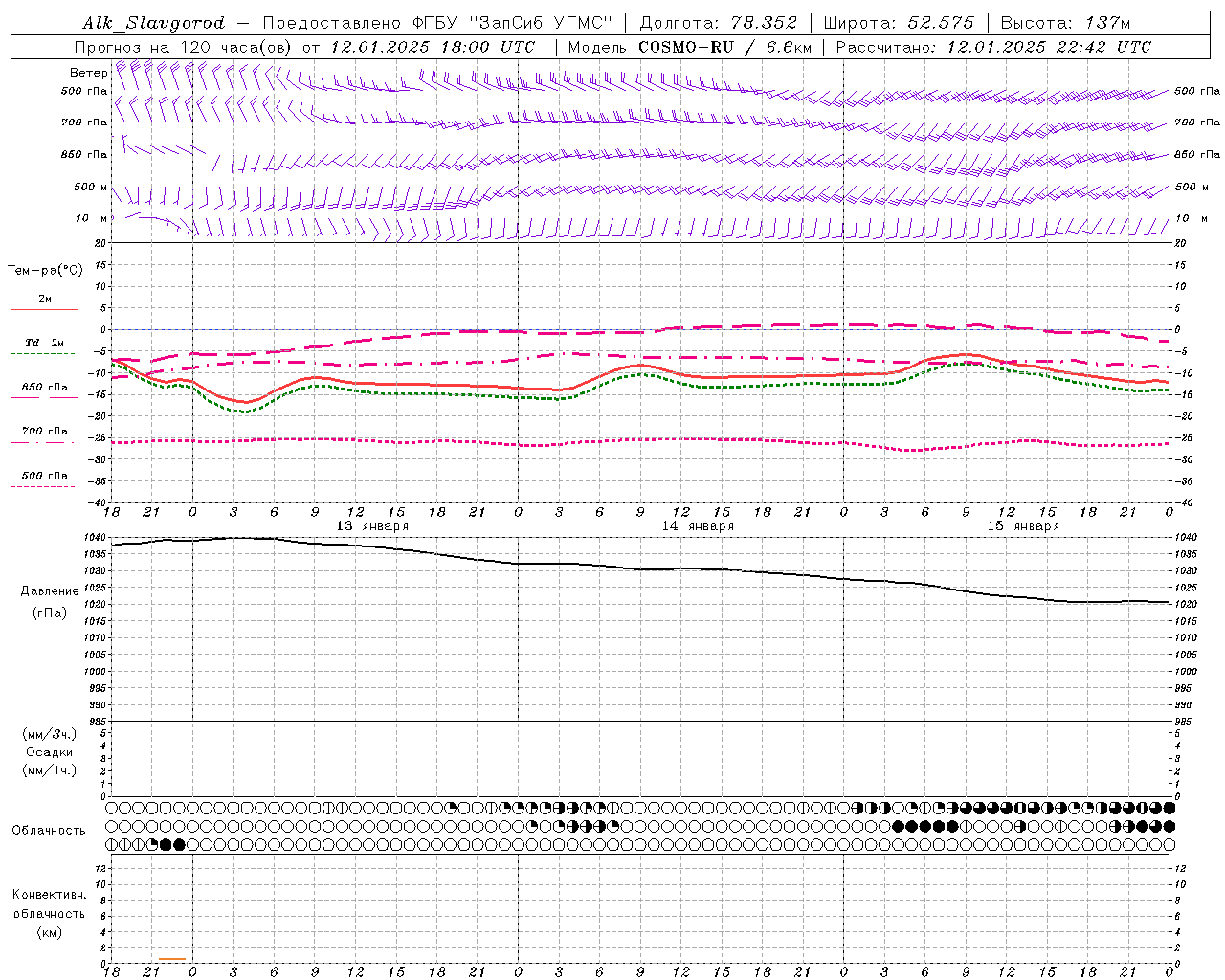Image resolution: width=1225 pixels, height=980 pixels.
Task: Click the station name Alk_Slavgorod
Action: 154,23
